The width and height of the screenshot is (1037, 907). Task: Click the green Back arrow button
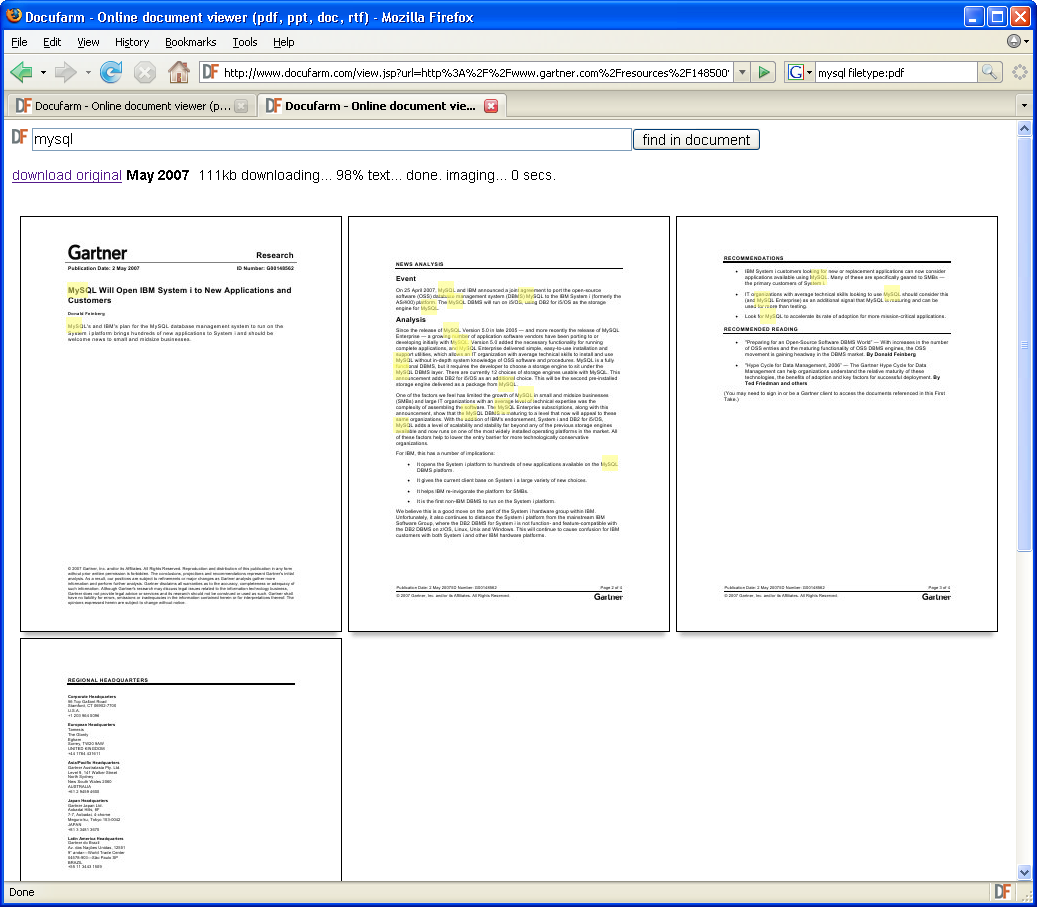(22, 72)
